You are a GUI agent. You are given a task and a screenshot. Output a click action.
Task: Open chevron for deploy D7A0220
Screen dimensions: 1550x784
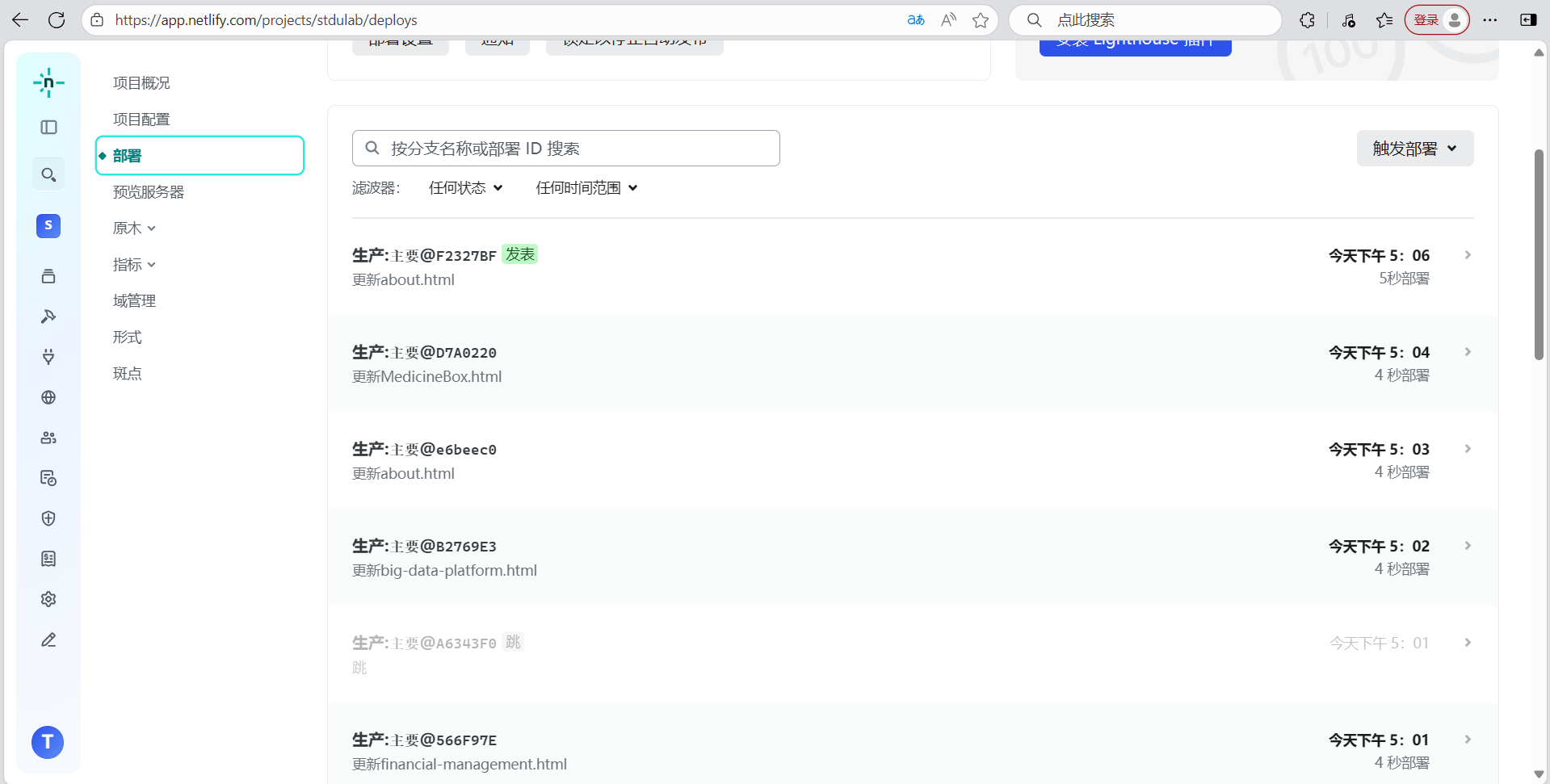click(x=1468, y=352)
